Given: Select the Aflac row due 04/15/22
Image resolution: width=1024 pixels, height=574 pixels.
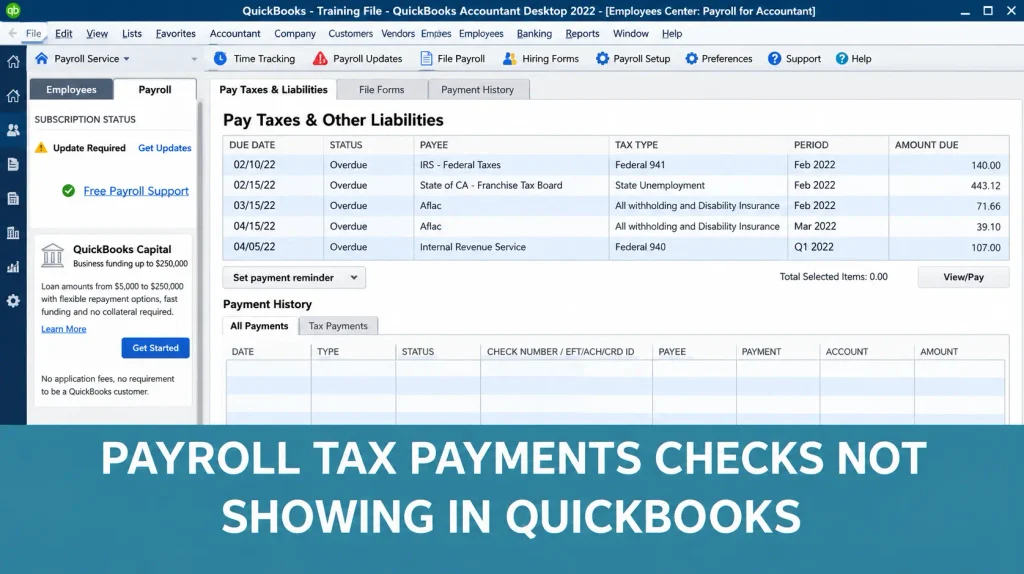Looking at the screenshot, I should point(616,227).
